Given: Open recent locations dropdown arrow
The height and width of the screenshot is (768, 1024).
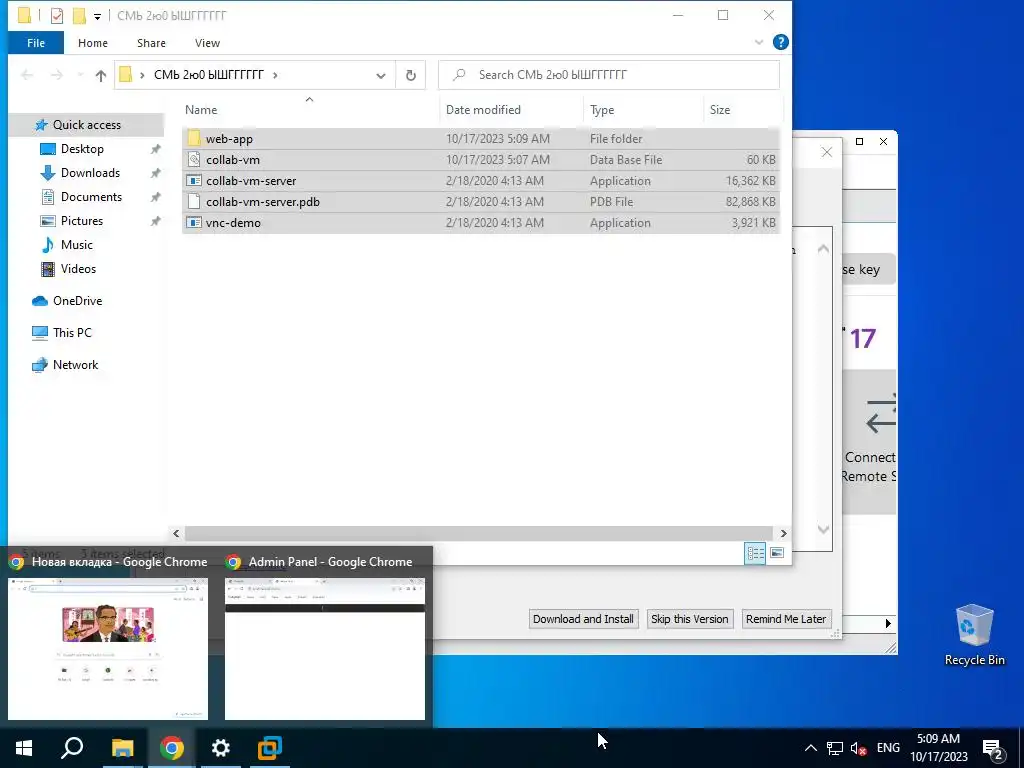Looking at the screenshot, I should click(x=80, y=75).
